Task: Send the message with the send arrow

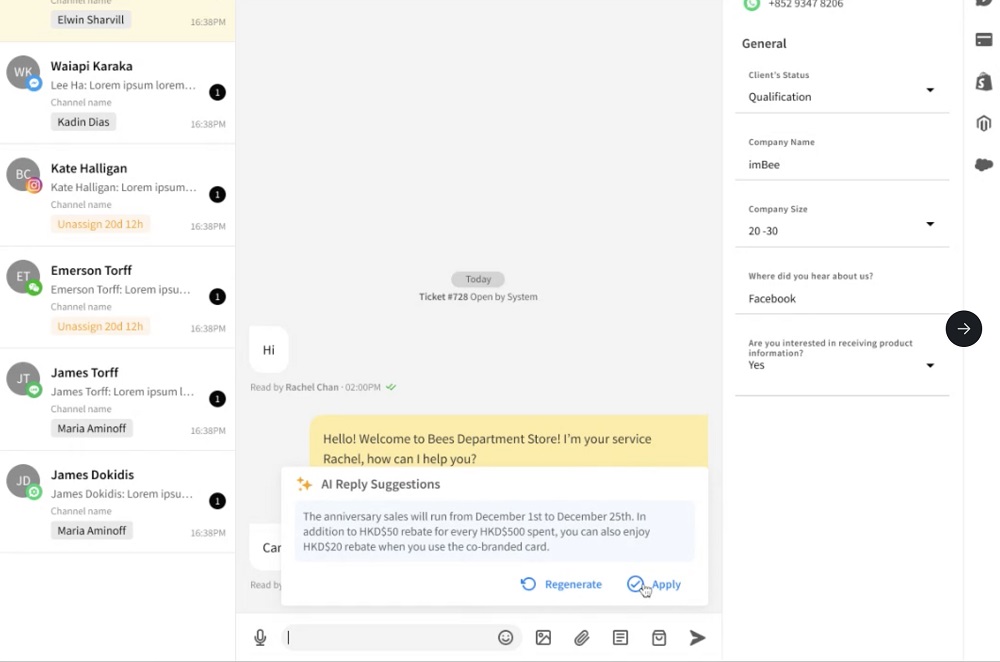Action: 697,637
